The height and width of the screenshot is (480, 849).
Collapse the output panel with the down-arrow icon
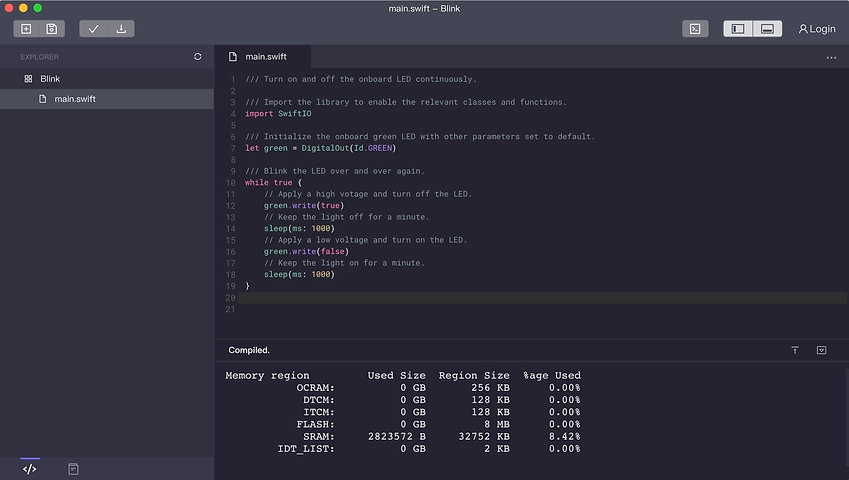click(821, 350)
